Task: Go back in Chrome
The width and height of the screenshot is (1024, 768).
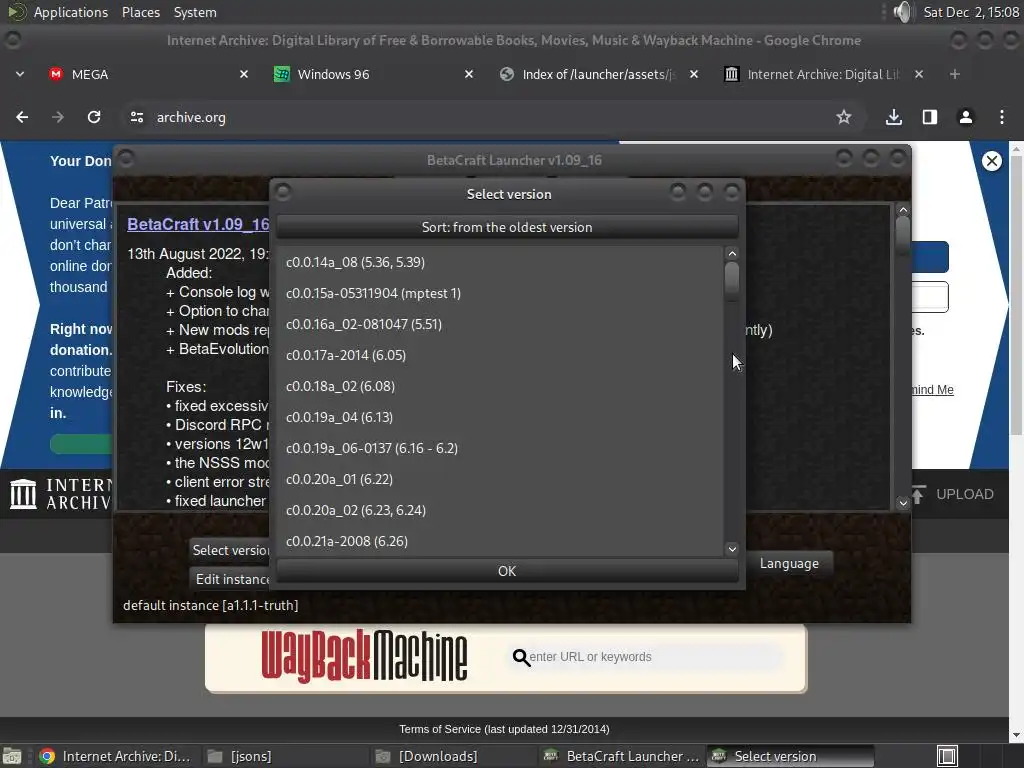Action: [x=22, y=117]
